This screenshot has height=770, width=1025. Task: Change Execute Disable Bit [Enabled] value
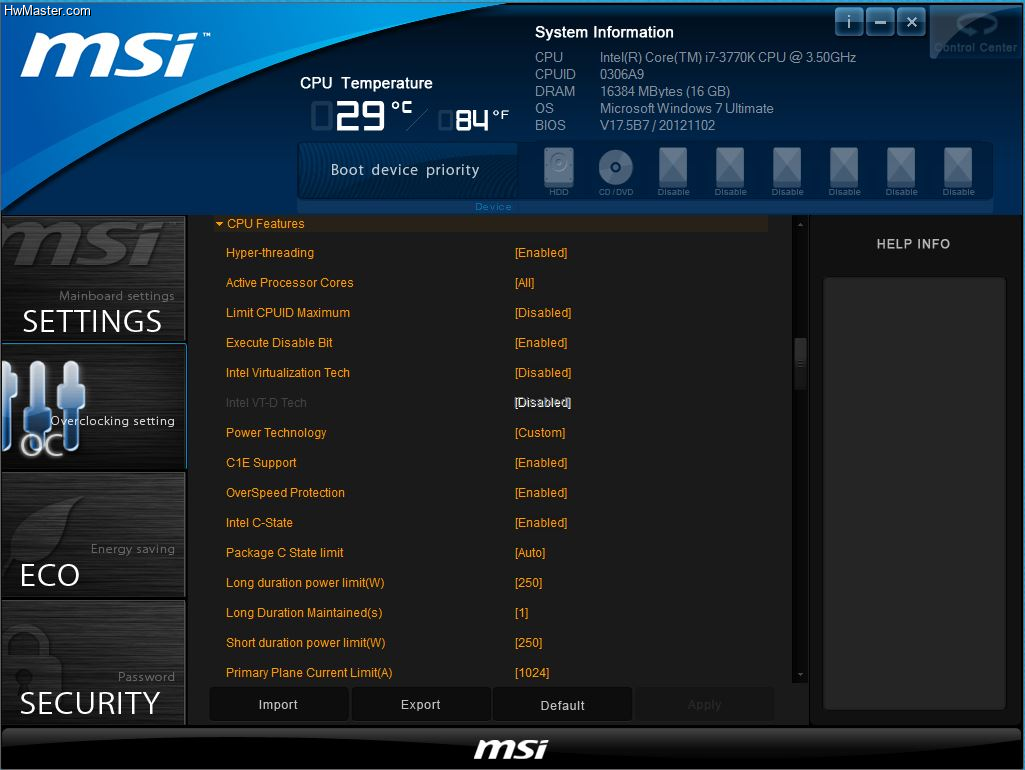coord(541,343)
